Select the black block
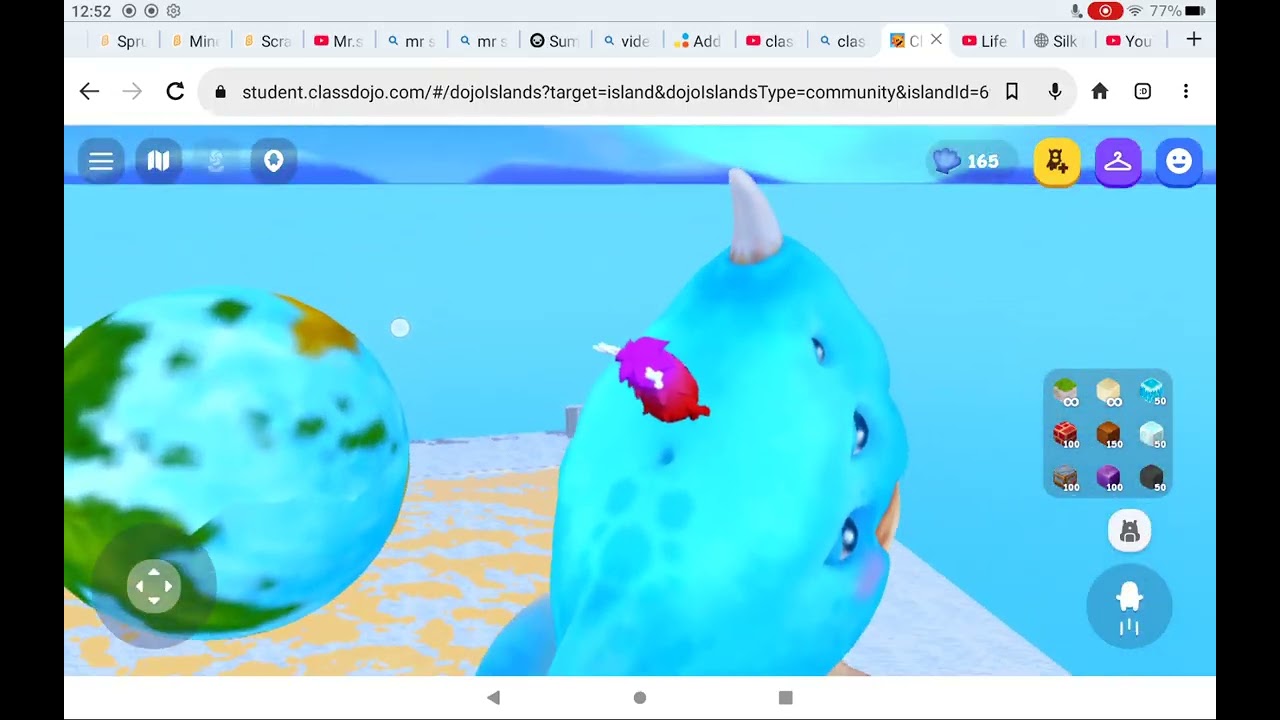 tap(1152, 478)
